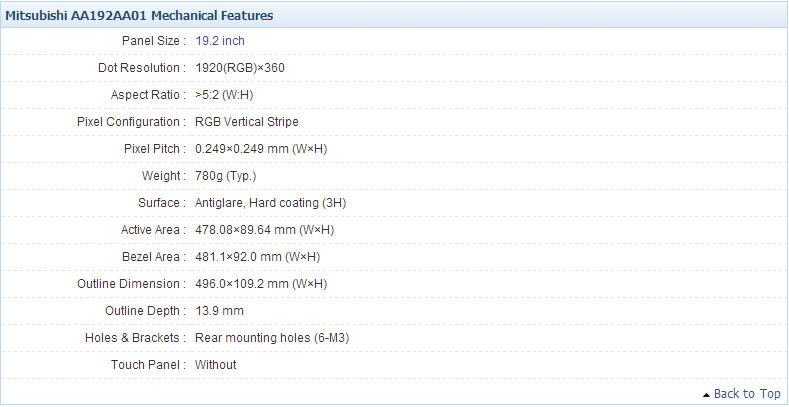Select the Mitsubishi AA192AA01 Mechanical Features heading

click(x=139, y=16)
